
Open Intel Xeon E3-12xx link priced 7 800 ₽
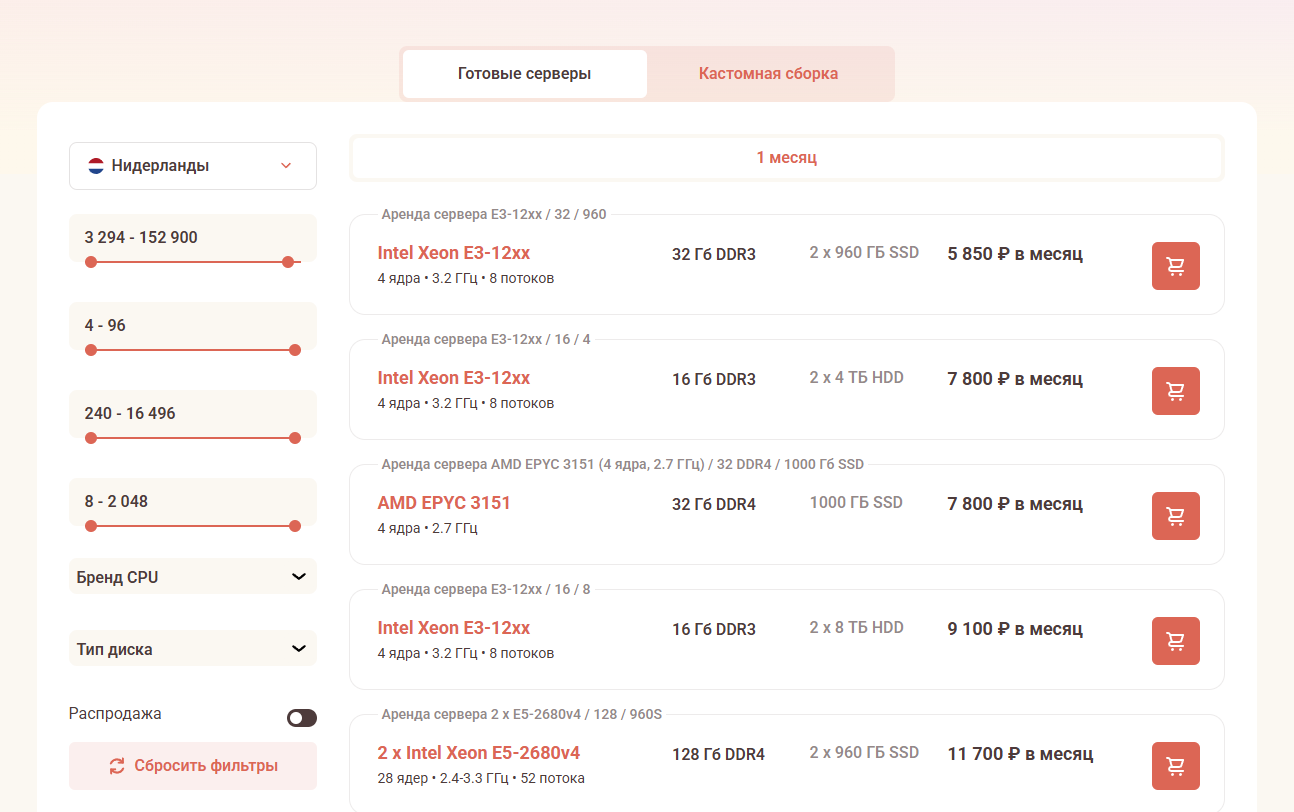(454, 378)
